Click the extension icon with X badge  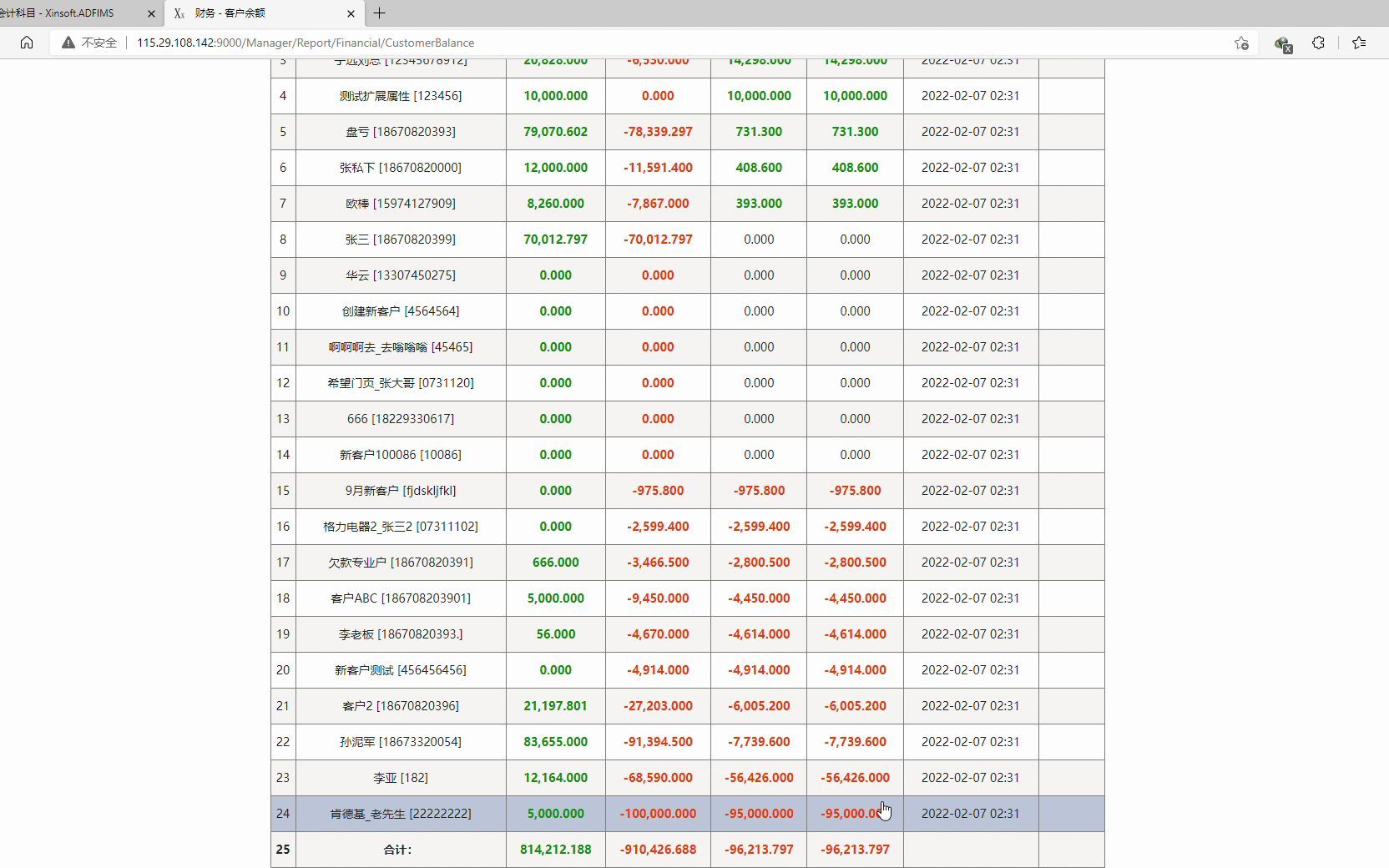(x=1283, y=43)
